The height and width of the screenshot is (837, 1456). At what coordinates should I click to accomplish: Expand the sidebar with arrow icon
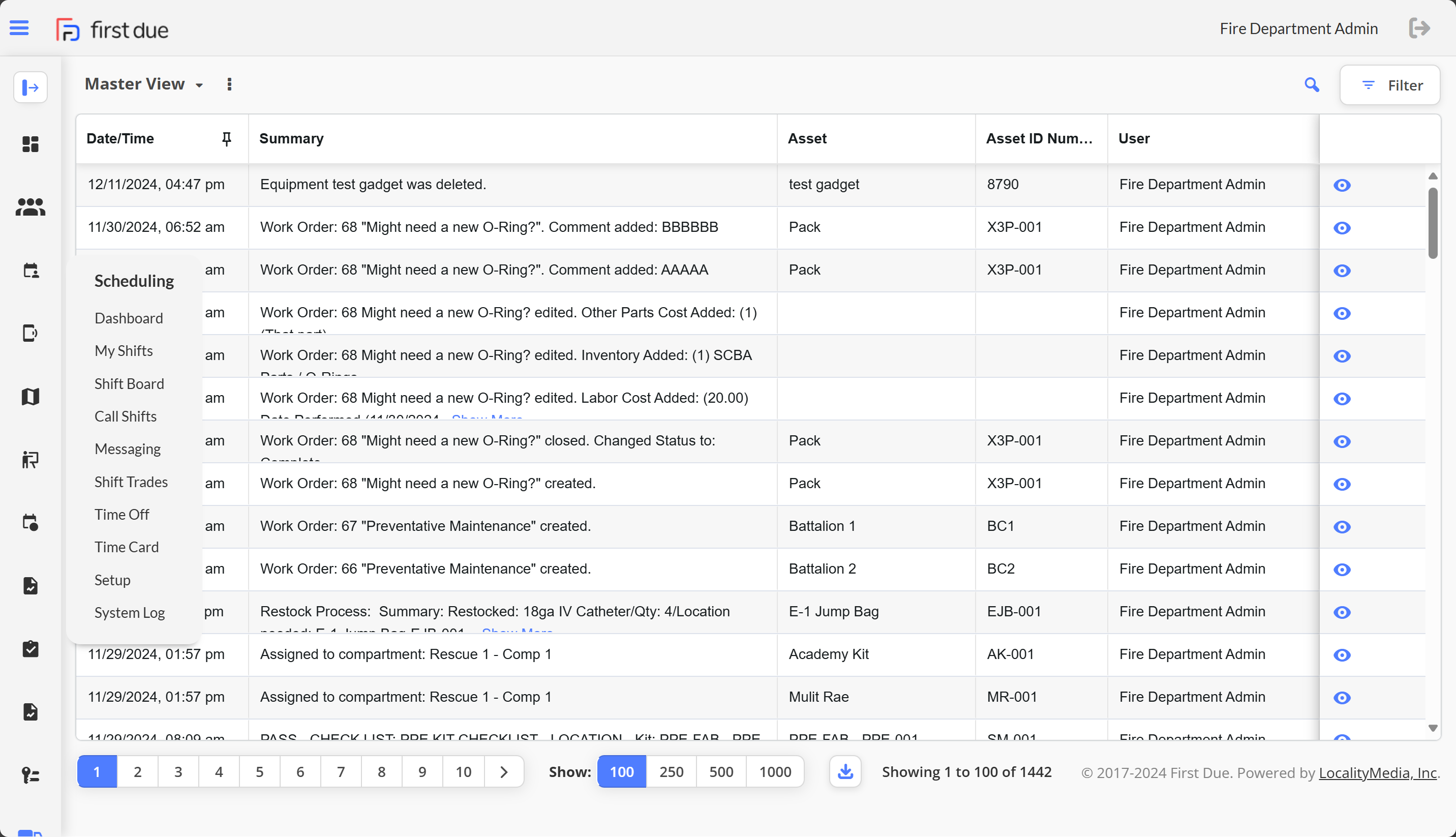(x=31, y=87)
